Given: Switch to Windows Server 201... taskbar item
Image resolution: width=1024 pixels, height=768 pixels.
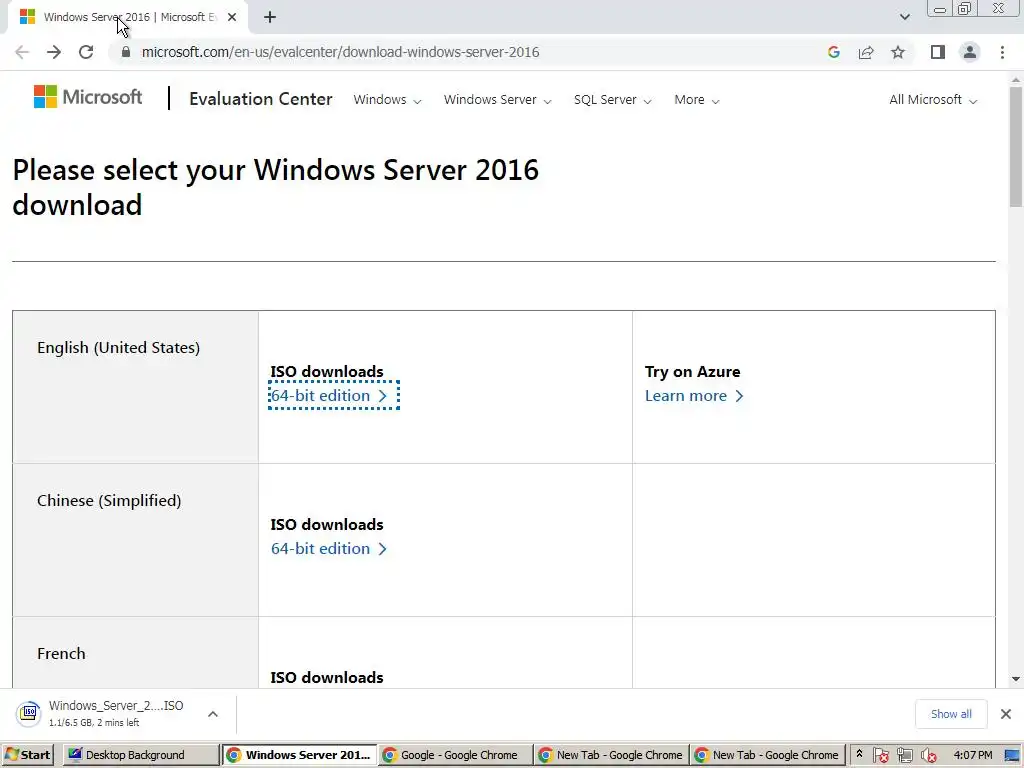Looking at the screenshot, I should 300,755.
